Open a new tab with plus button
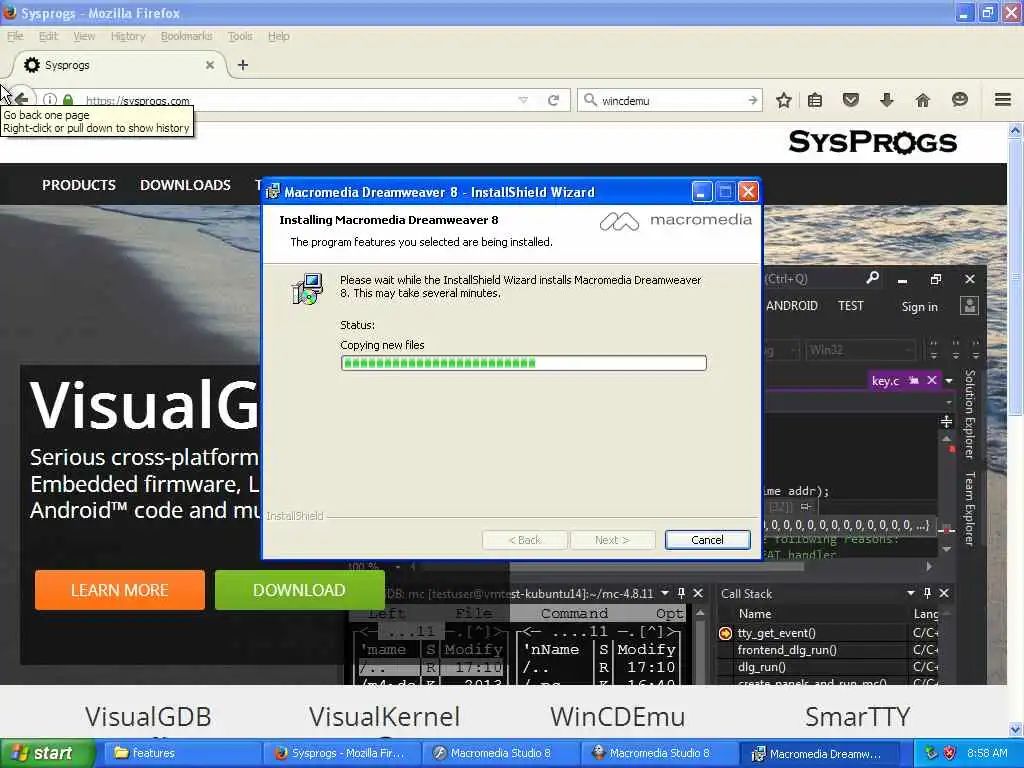This screenshot has height=768, width=1024. point(243,65)
